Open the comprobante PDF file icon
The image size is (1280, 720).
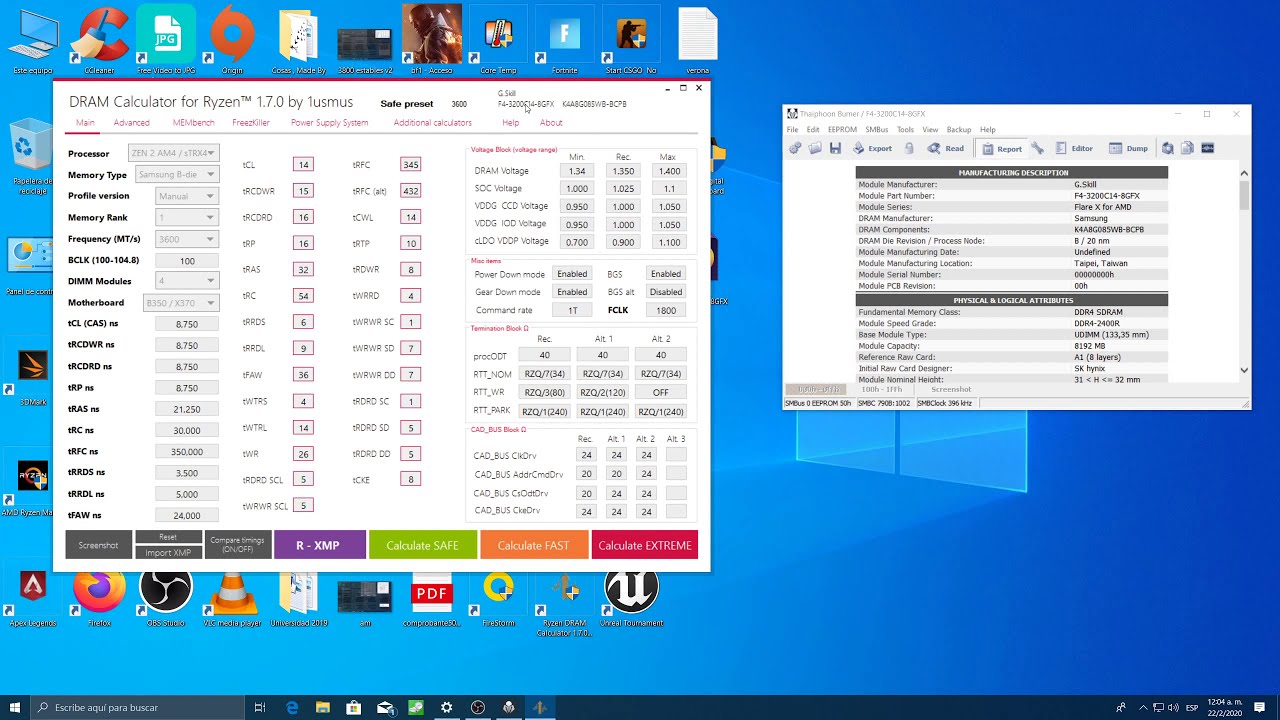(x=432, y=598)
